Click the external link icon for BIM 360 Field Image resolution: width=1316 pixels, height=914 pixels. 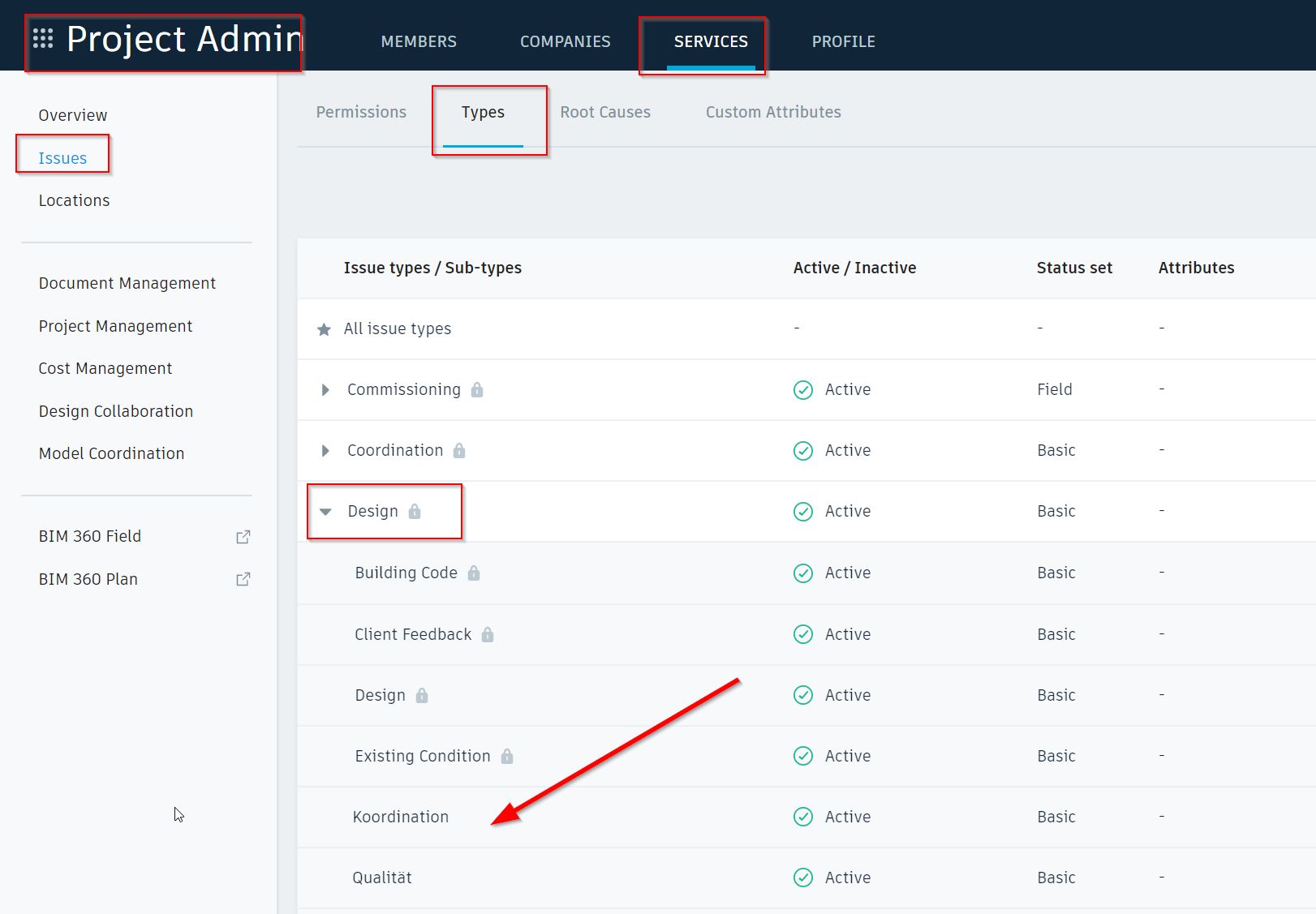(x=243, y=536)
